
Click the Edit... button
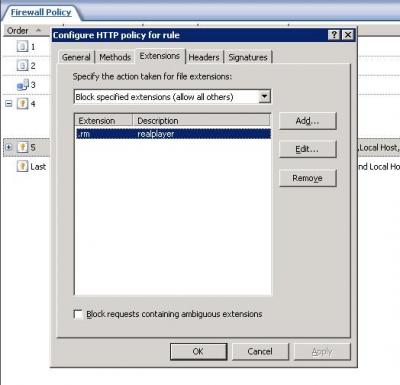click(307, 149)
